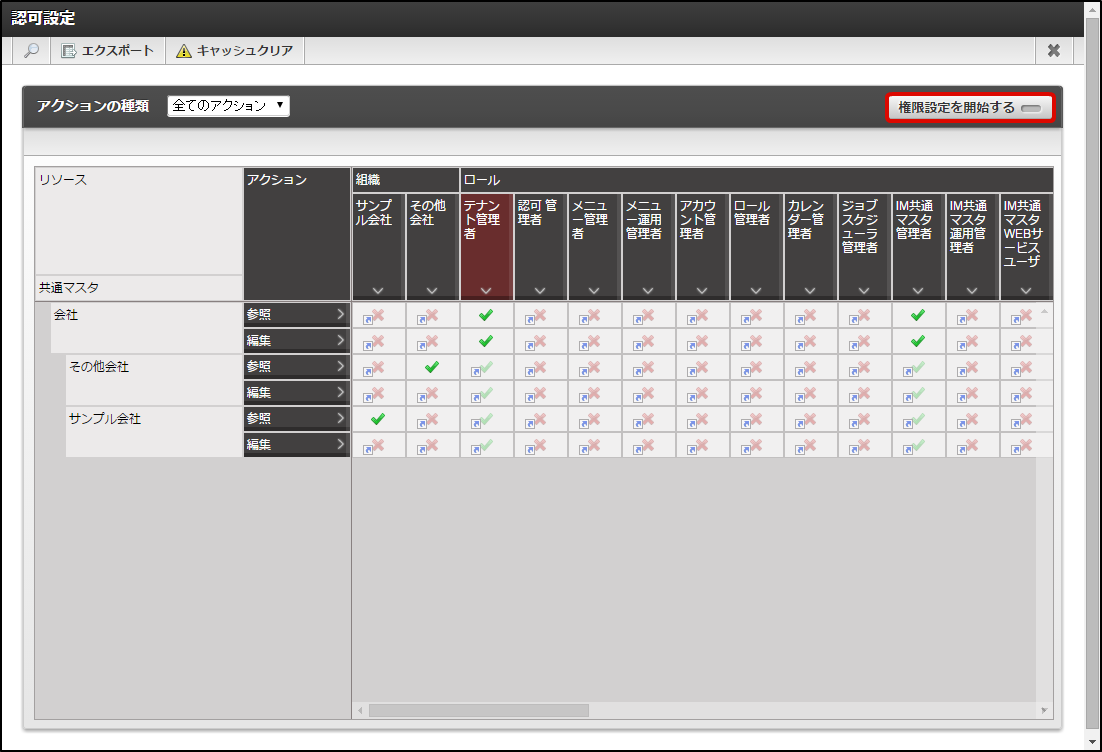Click the cache clear (キャッシュクリア) warning button
This screenshot has width=1102, height=752.
pos(235,51)
